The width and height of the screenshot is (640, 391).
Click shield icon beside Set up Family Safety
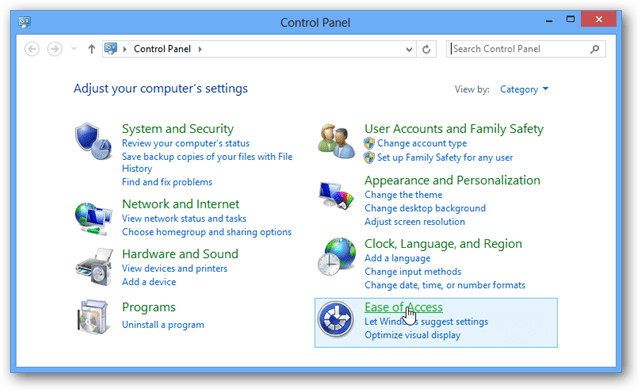tap(369, 158)
